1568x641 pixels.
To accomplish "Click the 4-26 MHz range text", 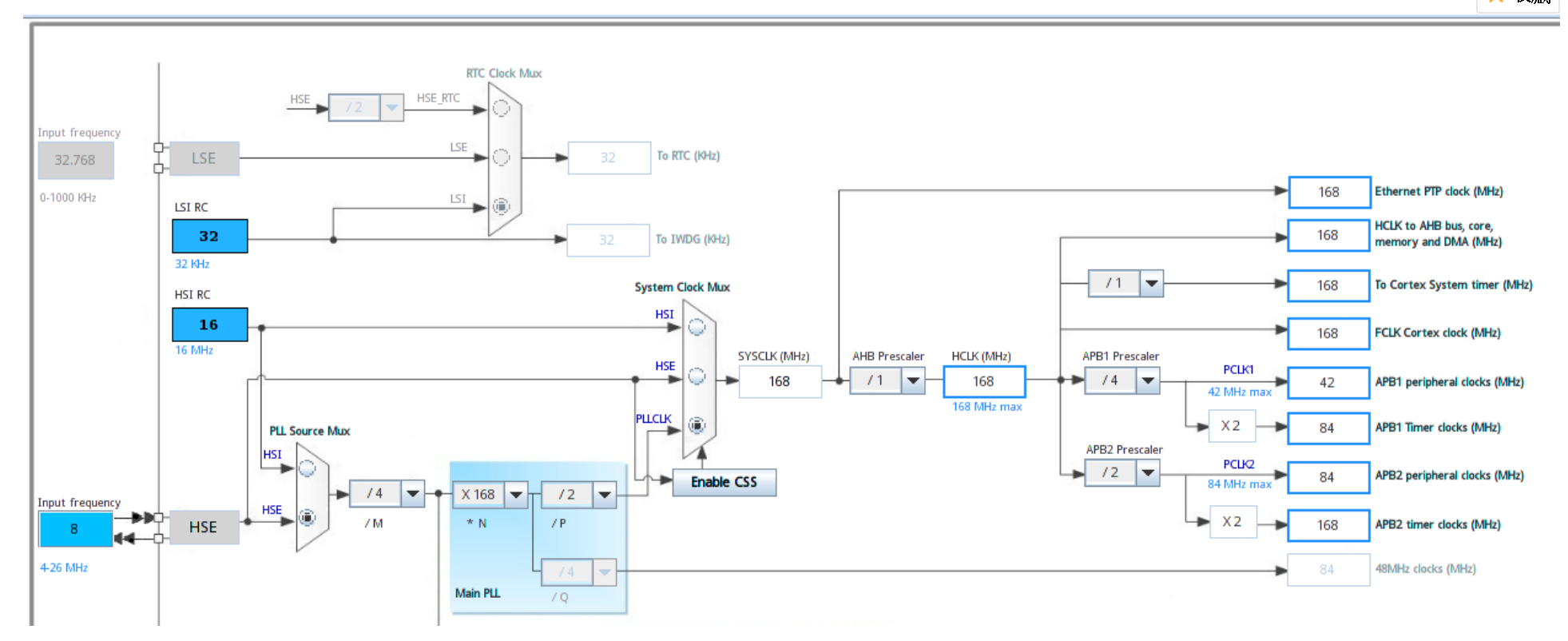I will coord(64,567).
